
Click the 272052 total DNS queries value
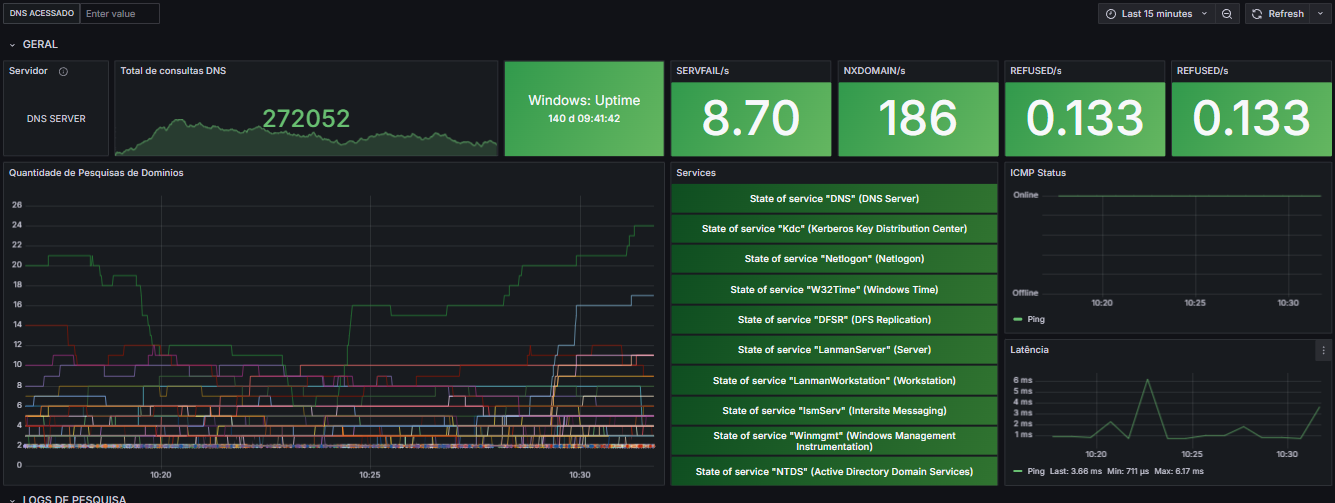(306, 119)
